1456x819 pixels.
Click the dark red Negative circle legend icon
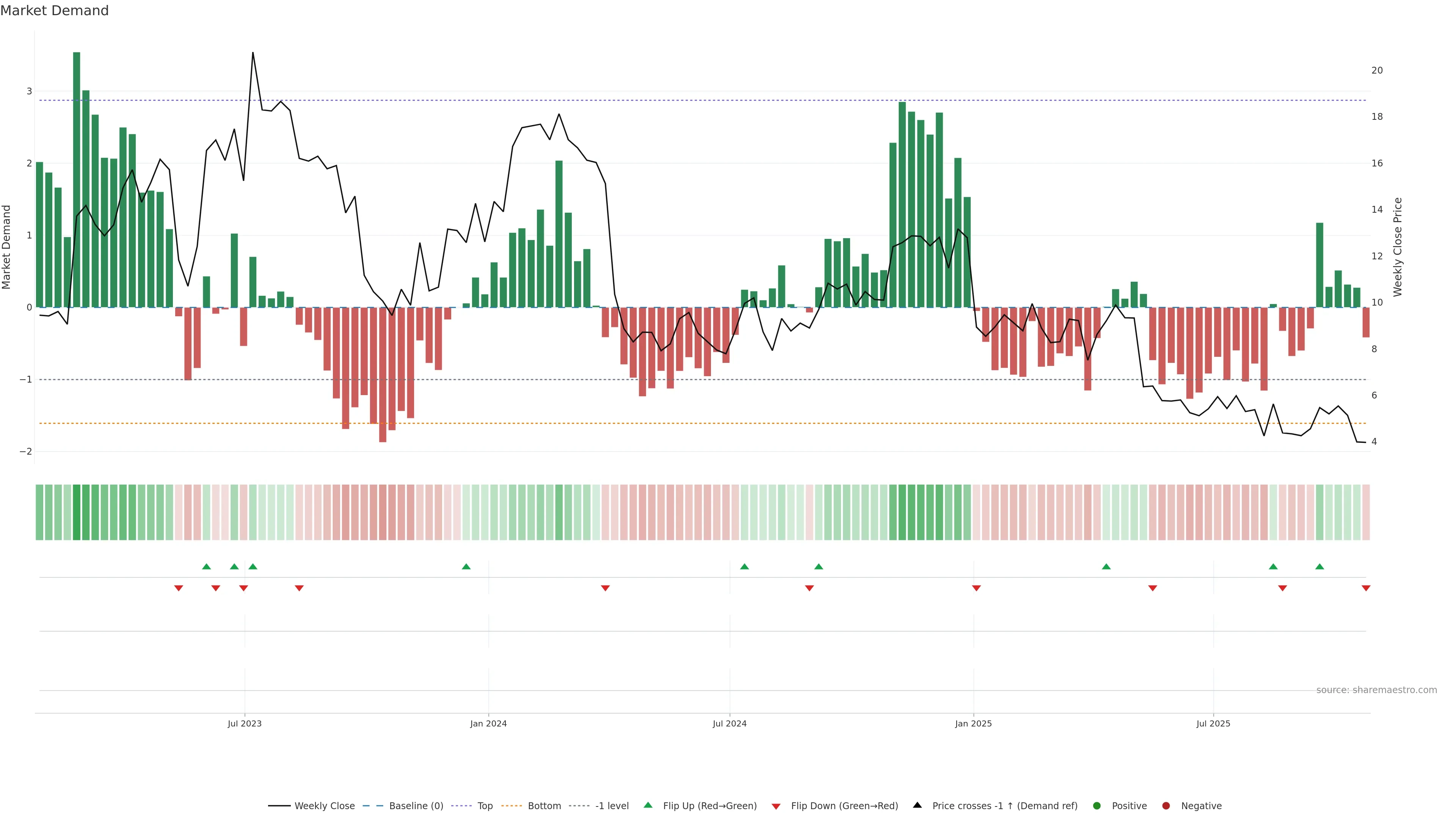point(1166,805)
